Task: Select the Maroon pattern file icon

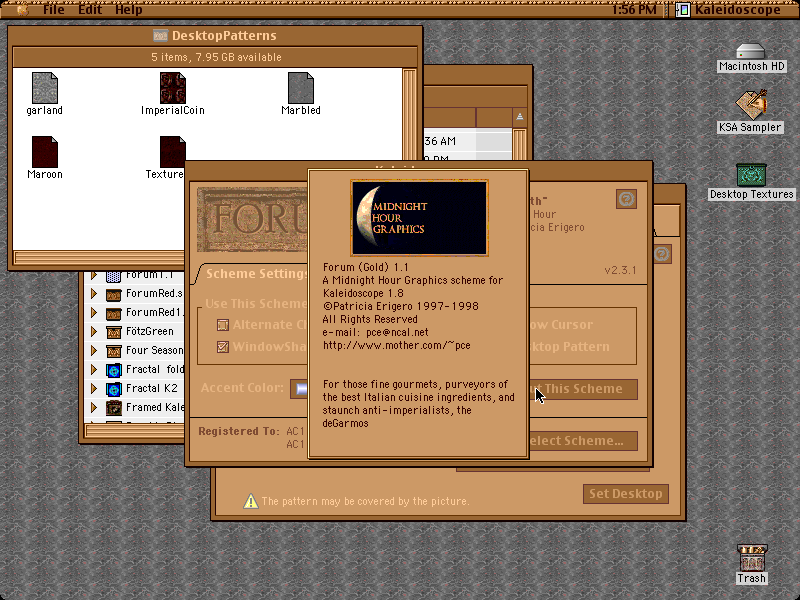Action: pyautogui.click(x=44, y=152)
